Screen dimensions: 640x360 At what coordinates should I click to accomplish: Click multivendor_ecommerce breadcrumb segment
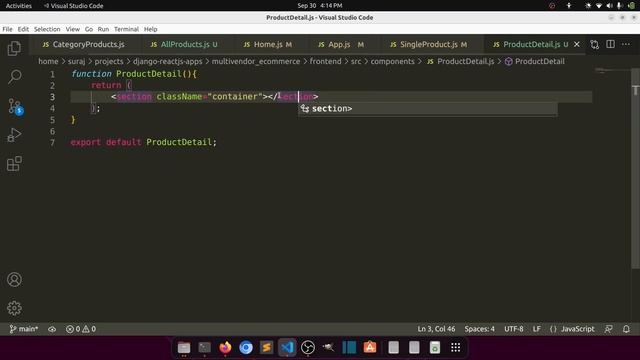point(256,61)
